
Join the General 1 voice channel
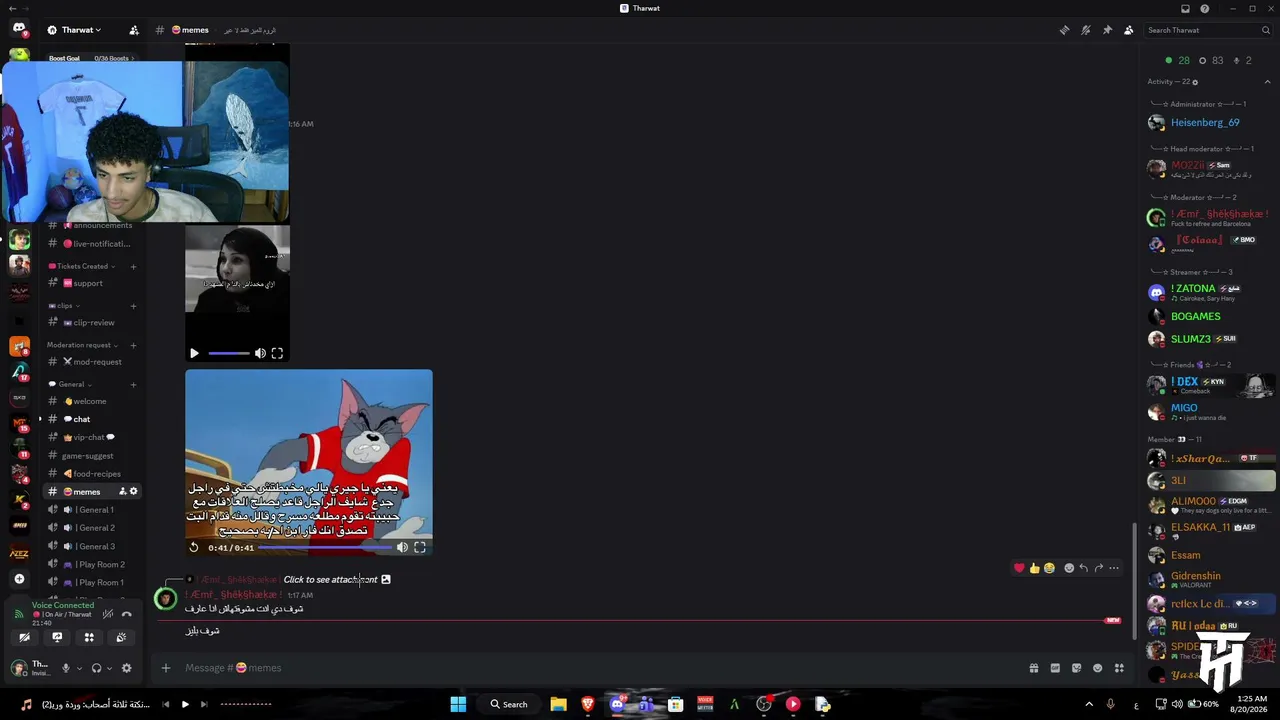coord(91,510)
